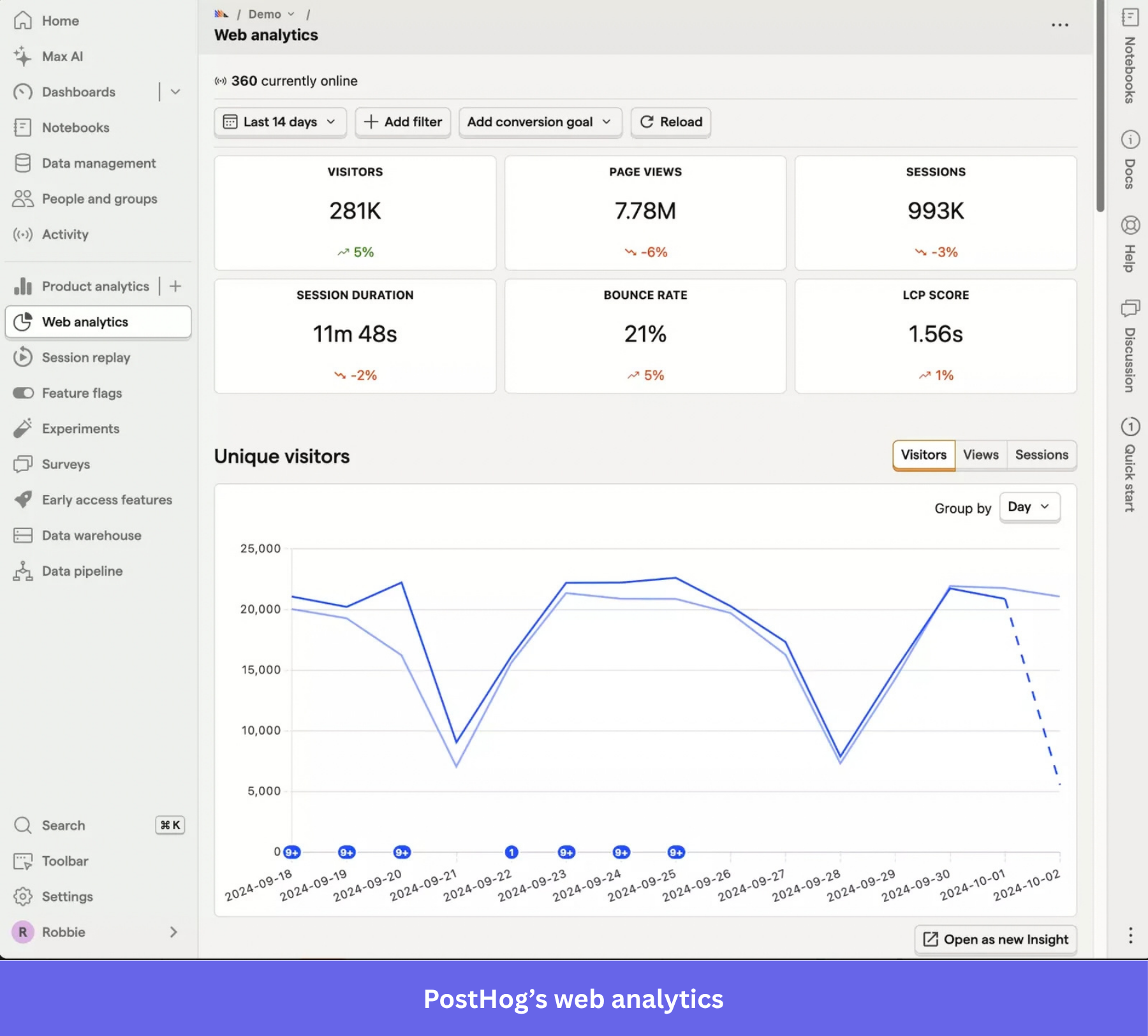The image size is (1148, 1036).
Task: Expand the Demo project switcher
Action: click(x=272, y=15)
